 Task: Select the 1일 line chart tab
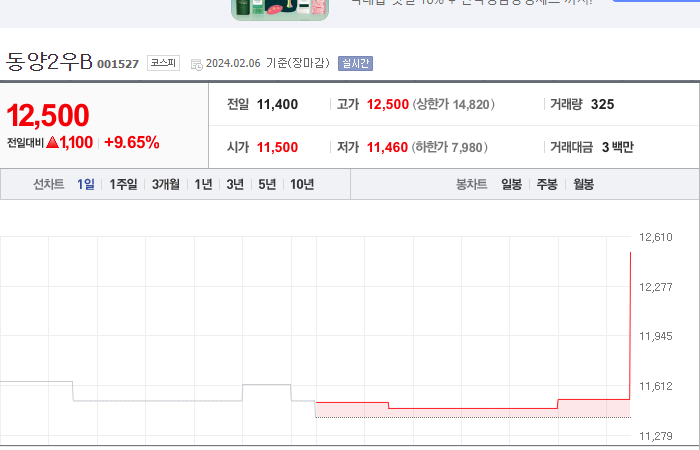point(86,184)
